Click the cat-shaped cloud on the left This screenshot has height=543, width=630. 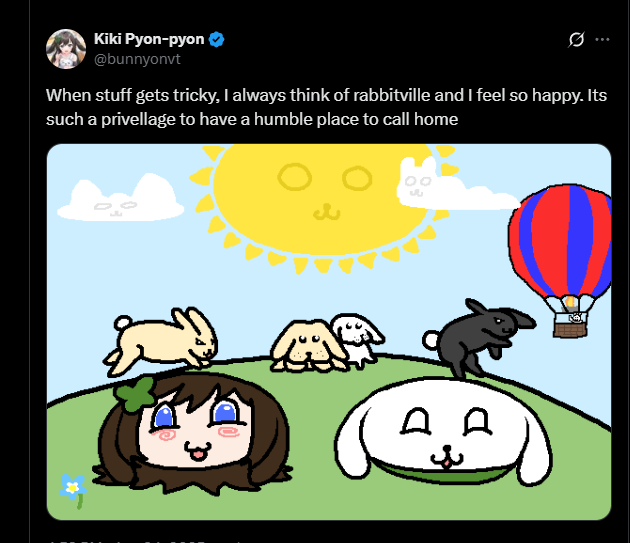tap(121, 198)
